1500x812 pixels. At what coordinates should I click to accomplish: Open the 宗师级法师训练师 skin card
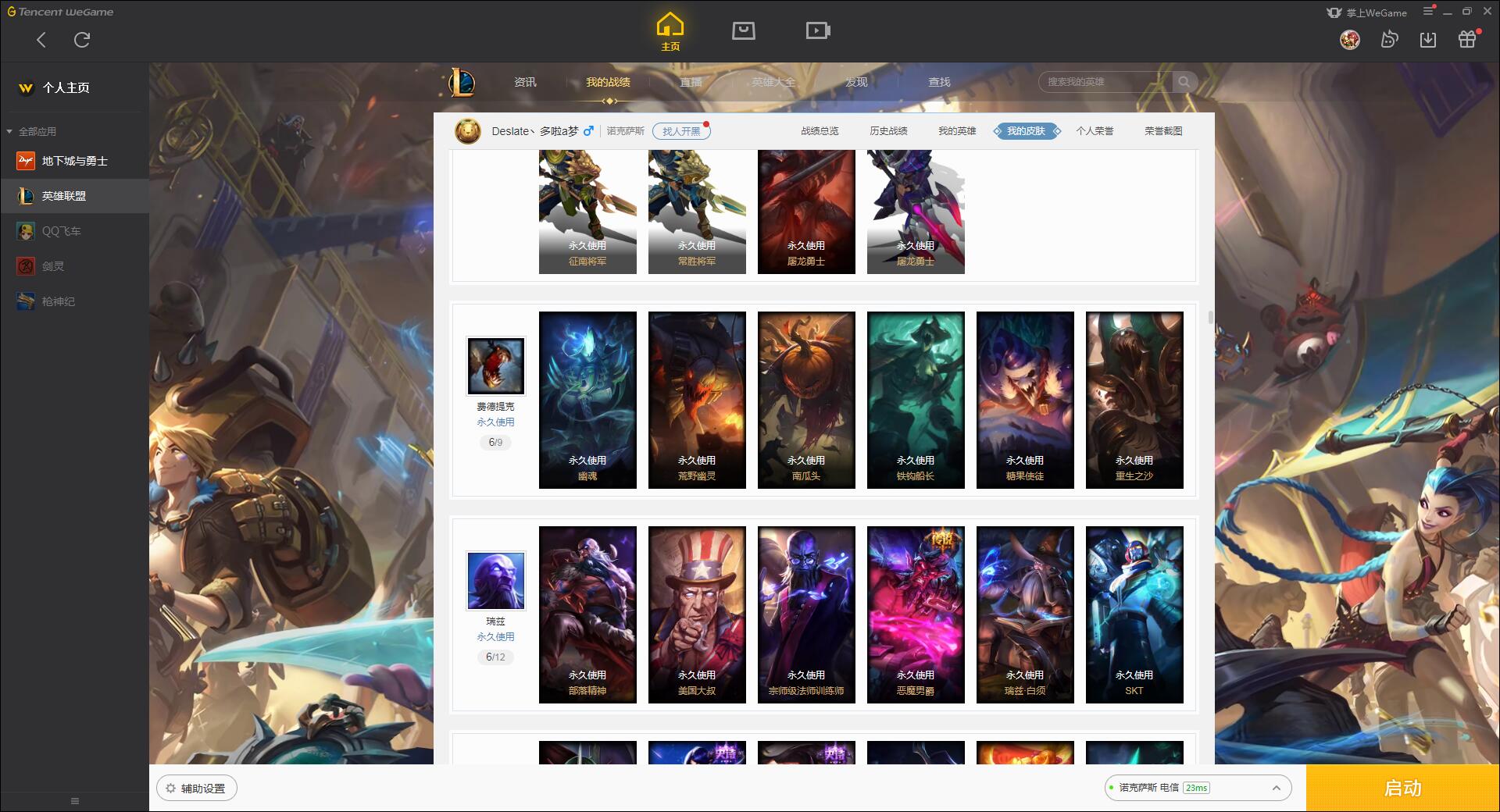(x=806, y=614)
